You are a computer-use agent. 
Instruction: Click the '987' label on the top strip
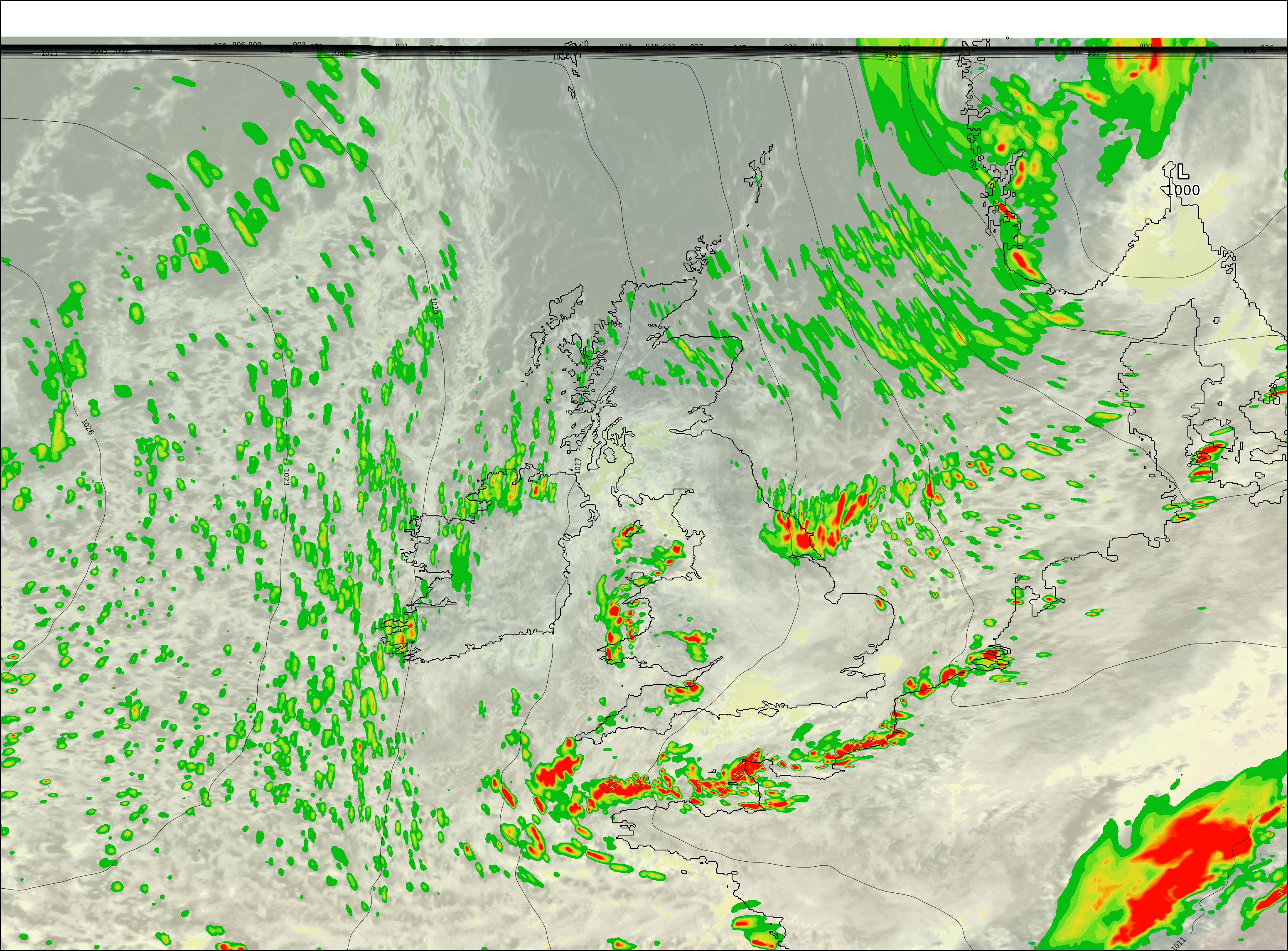click(1094, 54)
